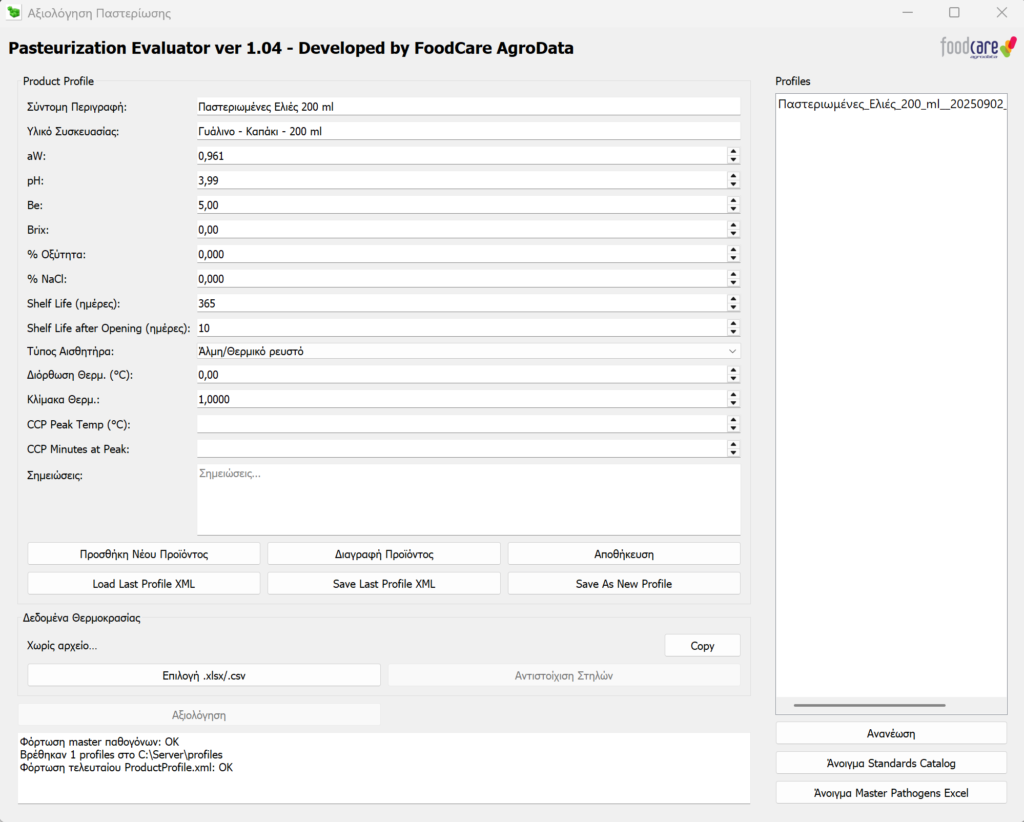
Task: Click the Profiles list horizontal scrollbar
Action: tap(869, 705)
